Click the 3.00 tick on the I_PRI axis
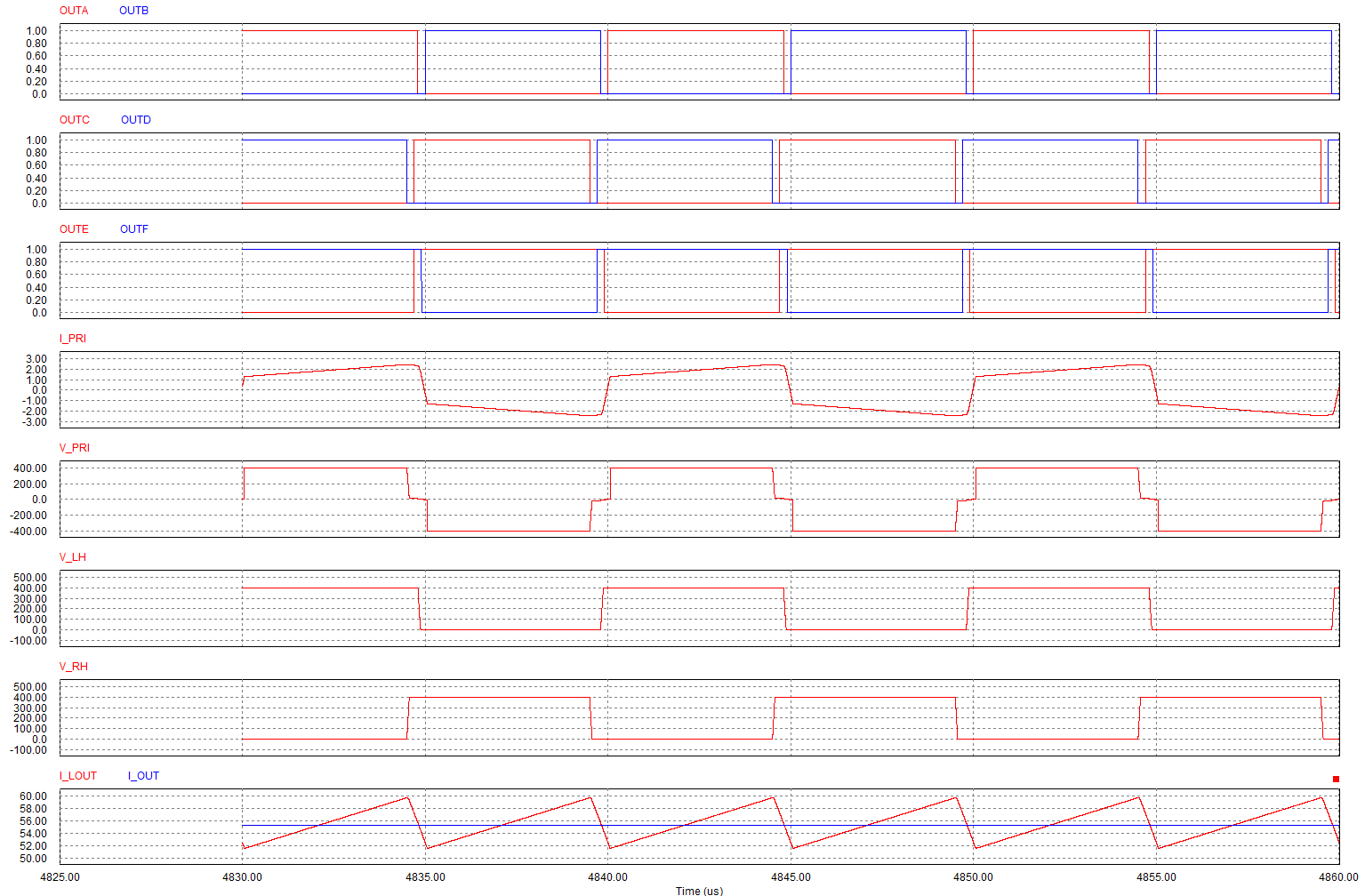Image resolution: width=1365 pixels, height=896 pixels. point(36,359)
